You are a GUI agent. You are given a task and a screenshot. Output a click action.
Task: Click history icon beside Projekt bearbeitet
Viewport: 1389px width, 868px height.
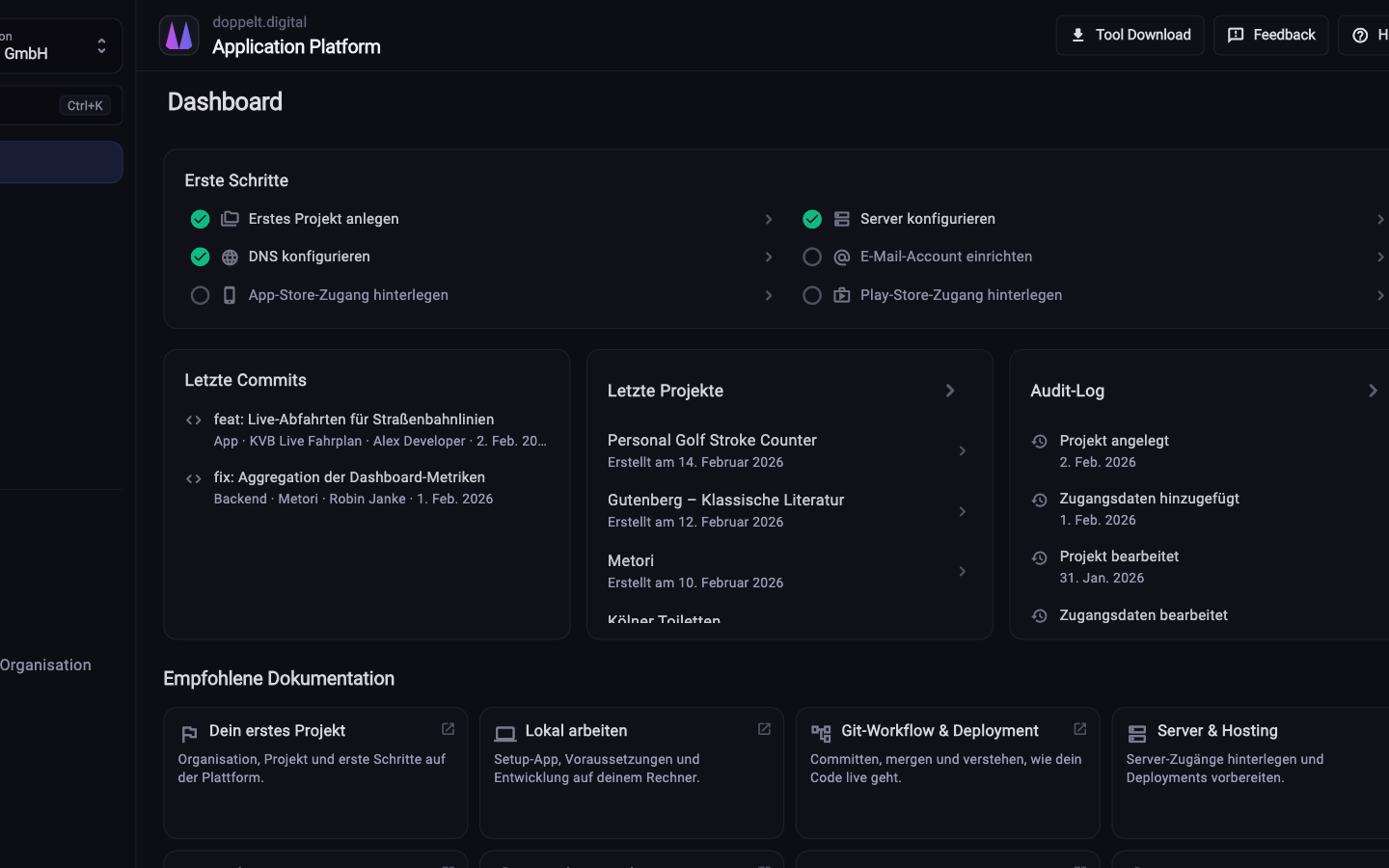tap(1039, 557)
